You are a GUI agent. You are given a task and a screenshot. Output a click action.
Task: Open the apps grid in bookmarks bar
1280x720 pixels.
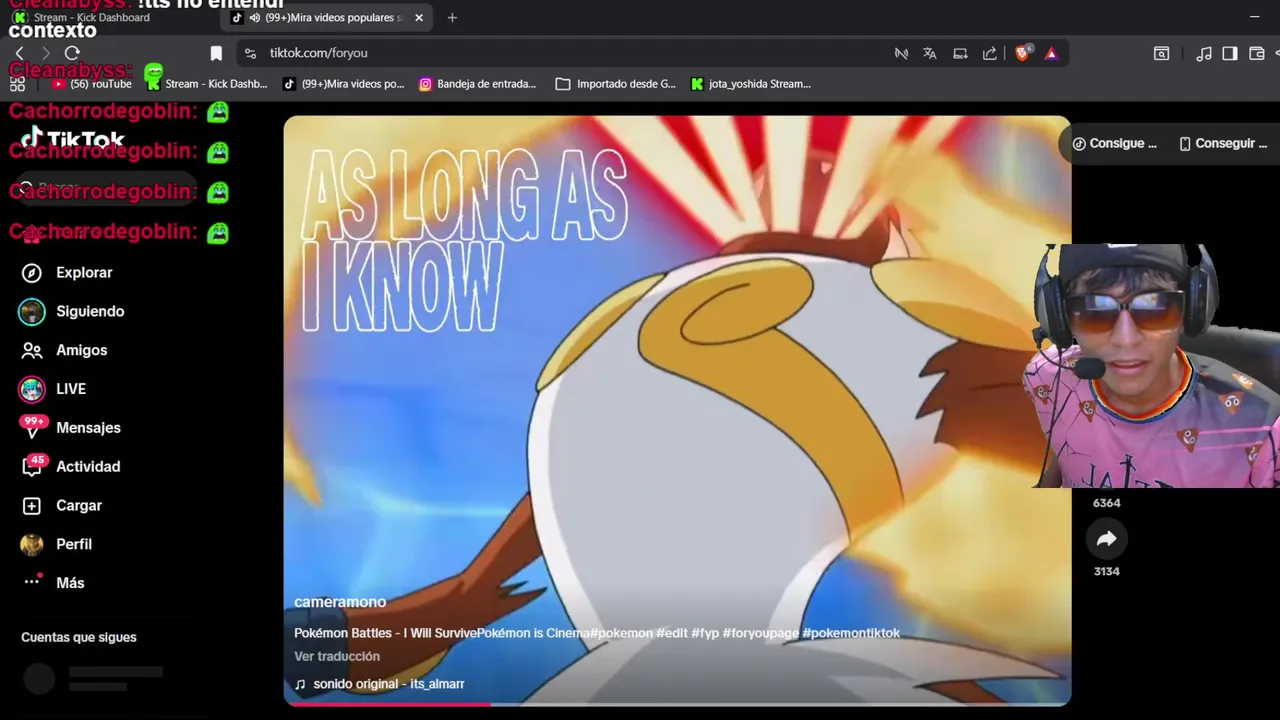(x=18, y=84)
